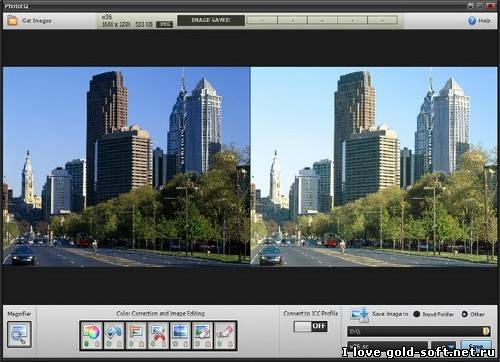
Task: Select the Input Folder radio option
Action: pos(416,314)
